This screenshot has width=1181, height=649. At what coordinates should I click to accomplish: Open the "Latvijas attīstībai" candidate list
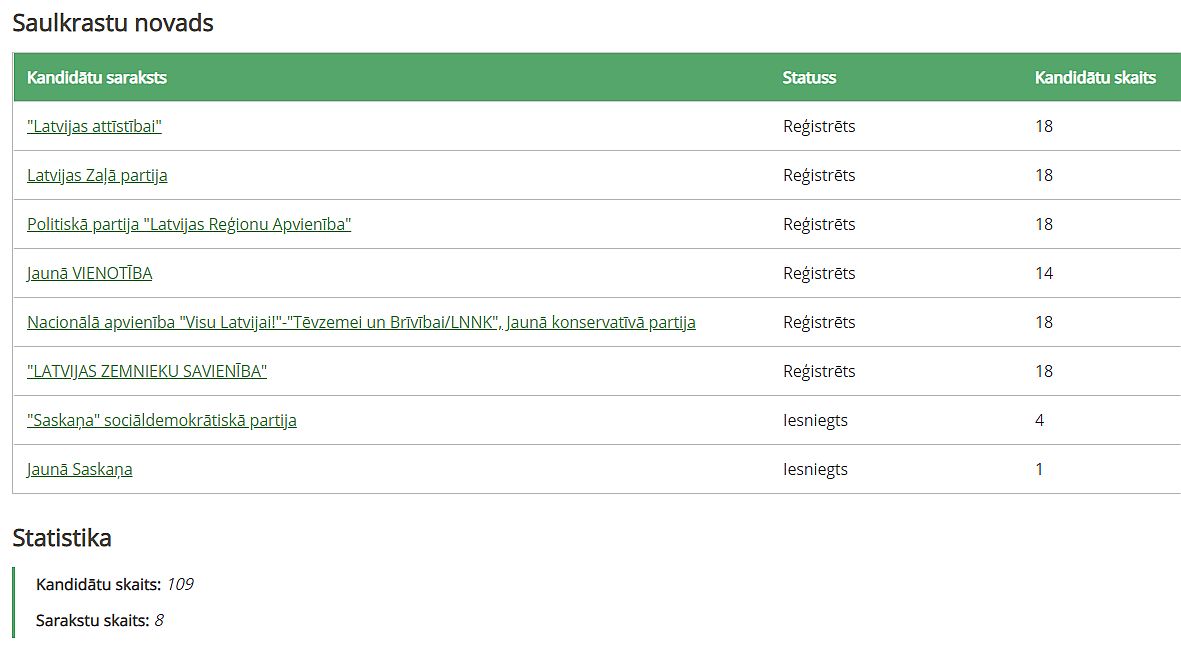pyautogui.click(x=94, y=126)
